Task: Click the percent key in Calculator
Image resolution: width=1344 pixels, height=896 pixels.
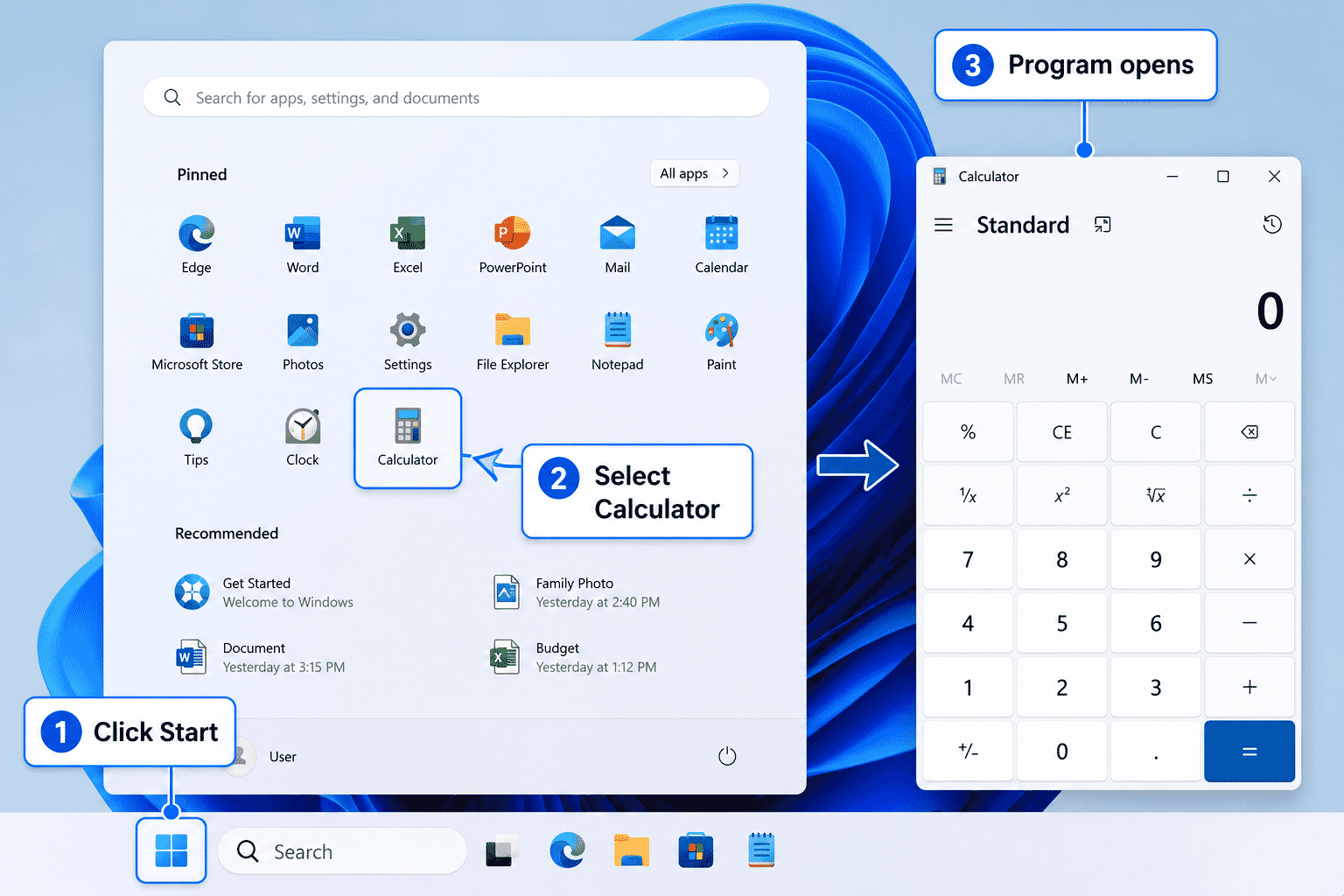Action: coord(968,432)
